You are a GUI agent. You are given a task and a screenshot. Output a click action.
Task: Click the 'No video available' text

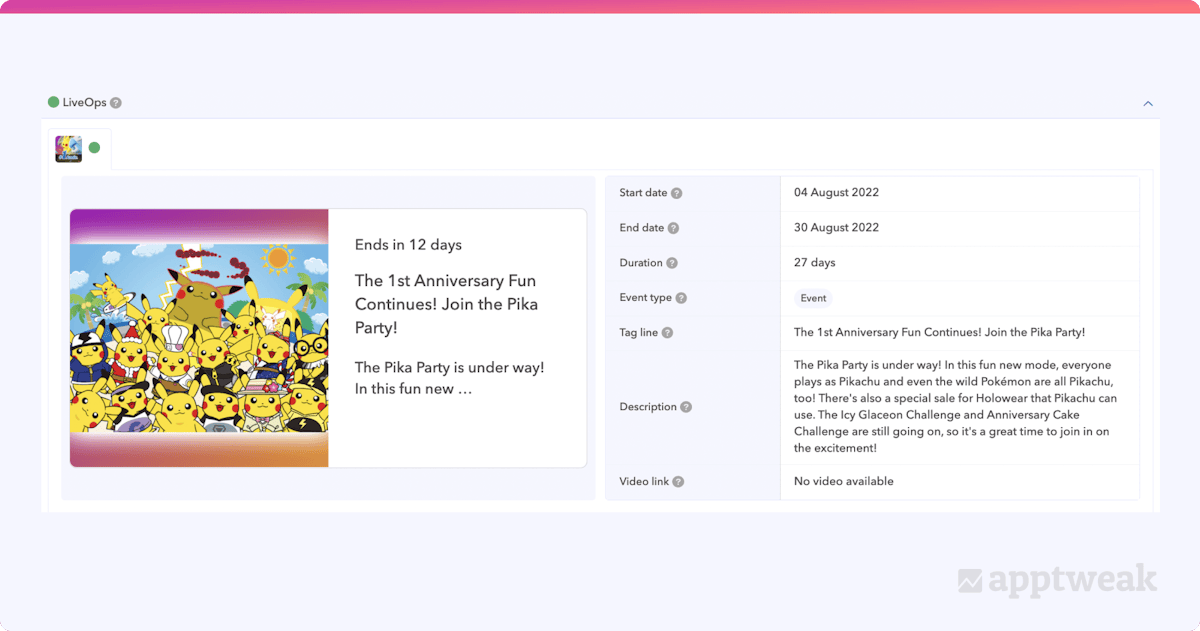(x=843, y=482)
